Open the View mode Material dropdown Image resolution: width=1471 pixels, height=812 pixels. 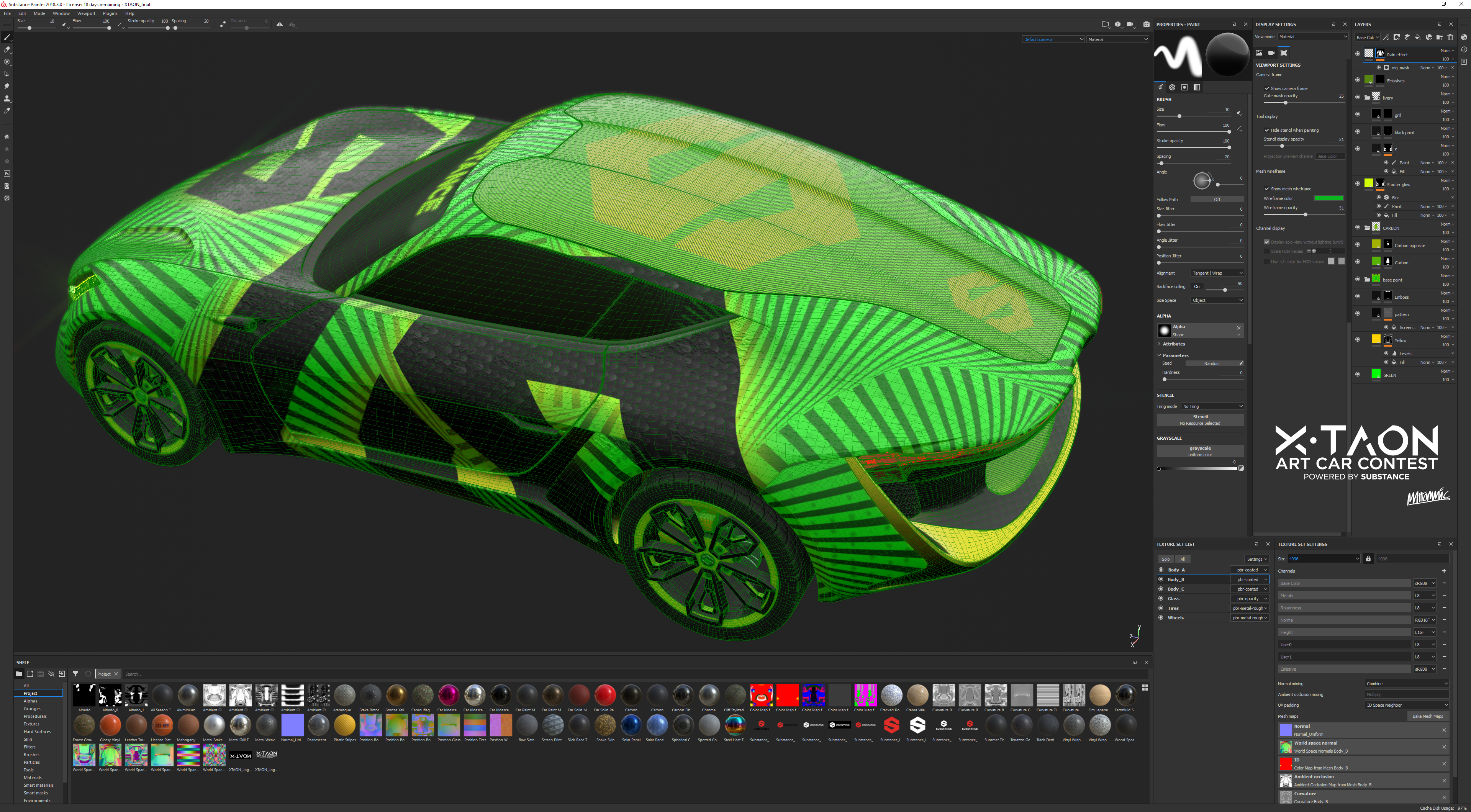pos(1313,36)
